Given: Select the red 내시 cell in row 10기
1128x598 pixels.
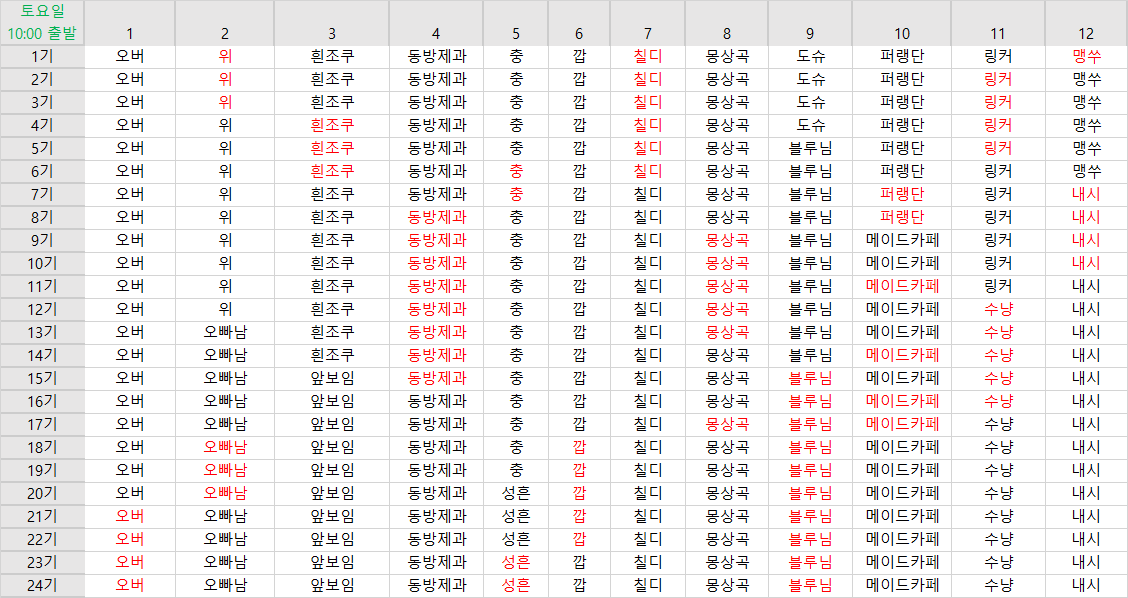Looking at the screenshot, I should click(x=1086, y=263).
